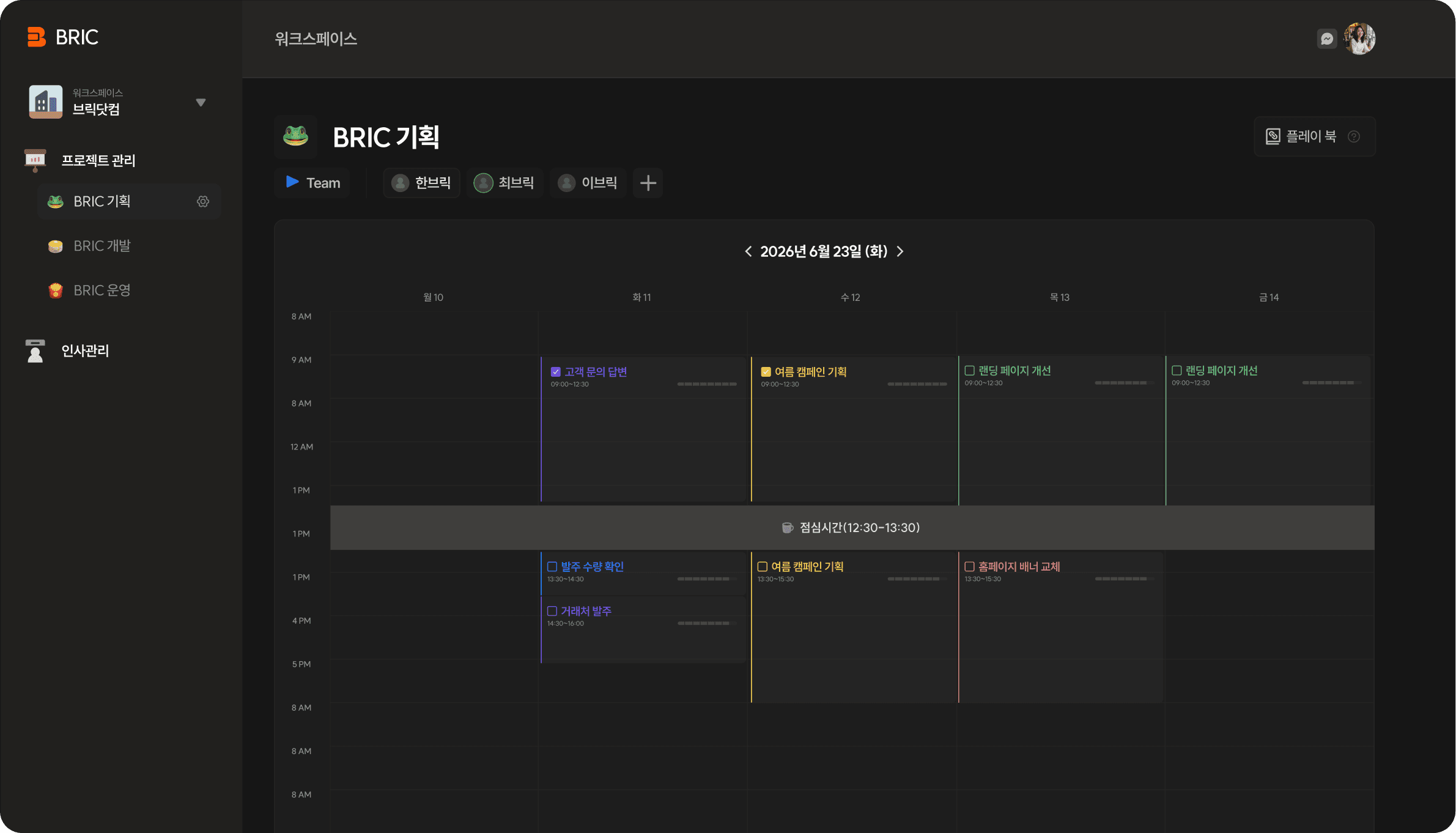
Task: Click the 프로젝트 관리 presentation board icon
Action: click(x=35, y=160)
